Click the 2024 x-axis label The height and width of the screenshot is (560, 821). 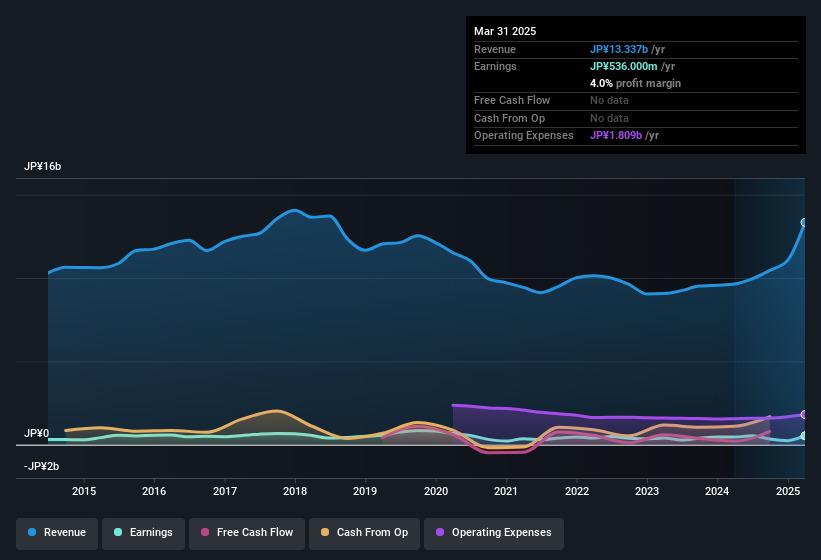(717, 491)
